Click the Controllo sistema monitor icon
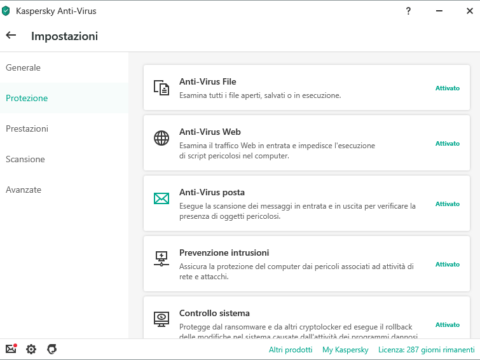 point(161,319)
